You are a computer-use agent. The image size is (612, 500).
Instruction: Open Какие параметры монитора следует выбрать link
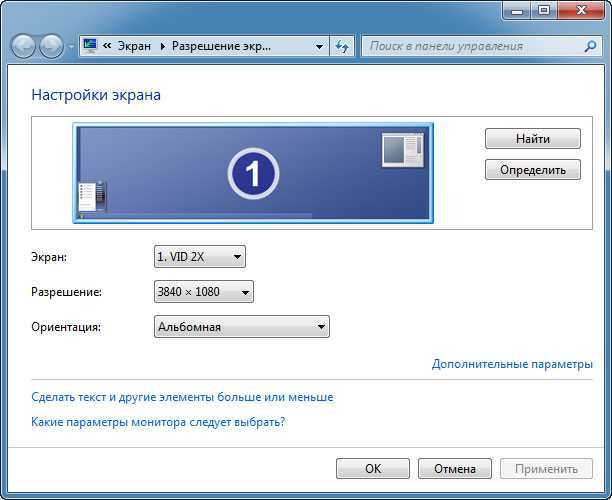pyautogui.click(x=158, y=422)
